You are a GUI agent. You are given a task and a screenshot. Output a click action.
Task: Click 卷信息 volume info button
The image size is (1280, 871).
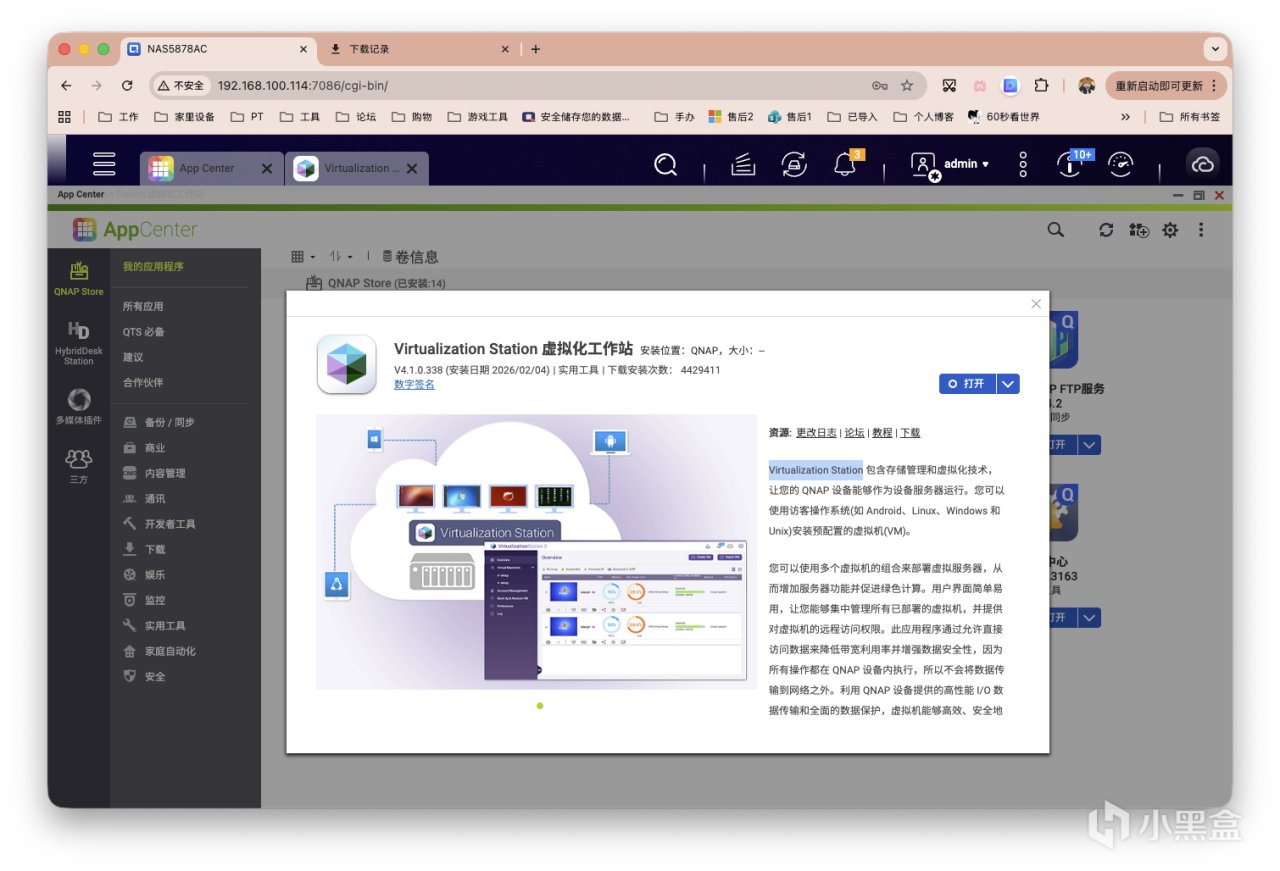click(410, 257)
